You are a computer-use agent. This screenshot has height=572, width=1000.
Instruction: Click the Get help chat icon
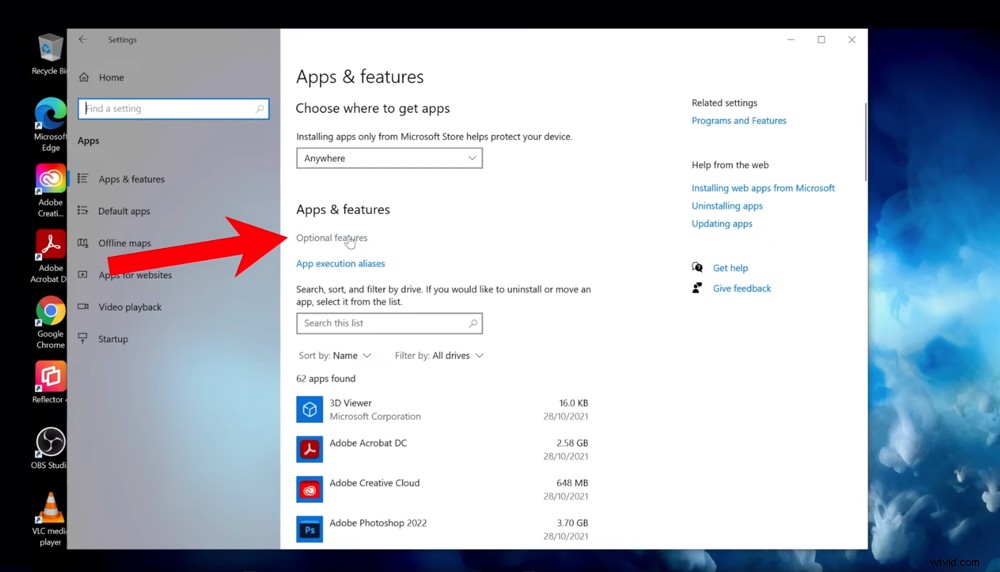click(x=697, y=267)
